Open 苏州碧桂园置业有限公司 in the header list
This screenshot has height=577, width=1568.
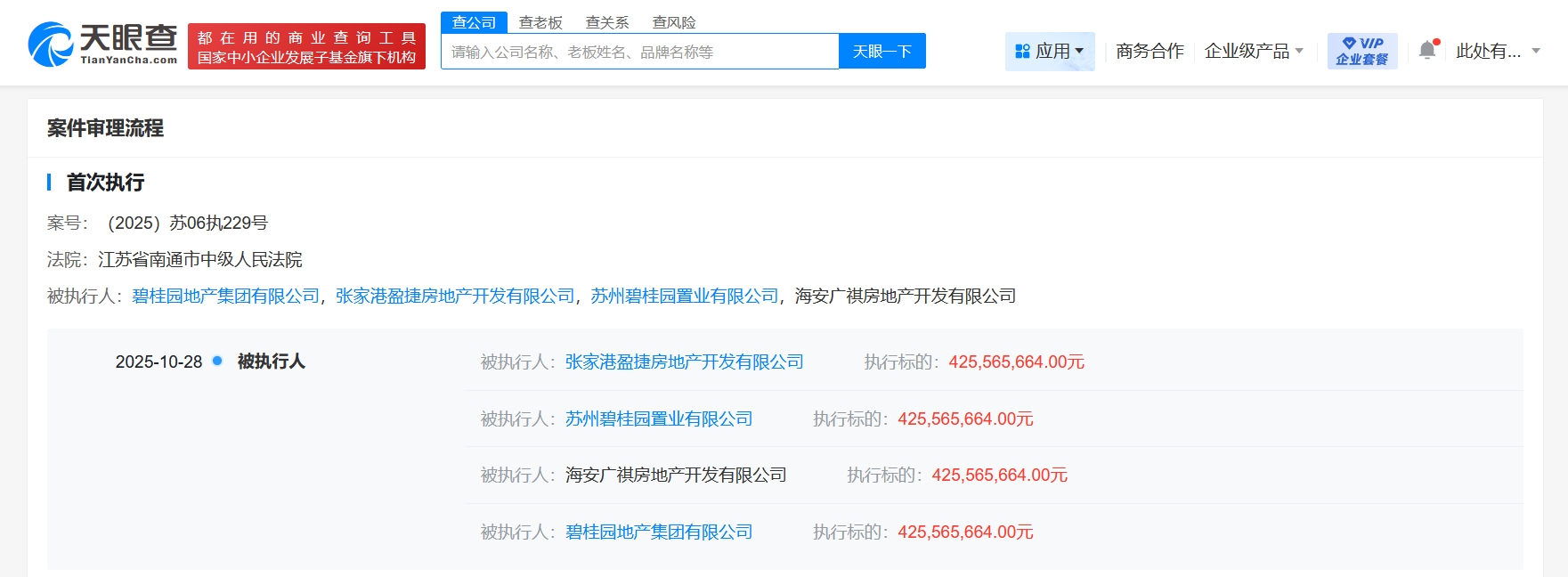pyautogui.click(x=684, y=296)
